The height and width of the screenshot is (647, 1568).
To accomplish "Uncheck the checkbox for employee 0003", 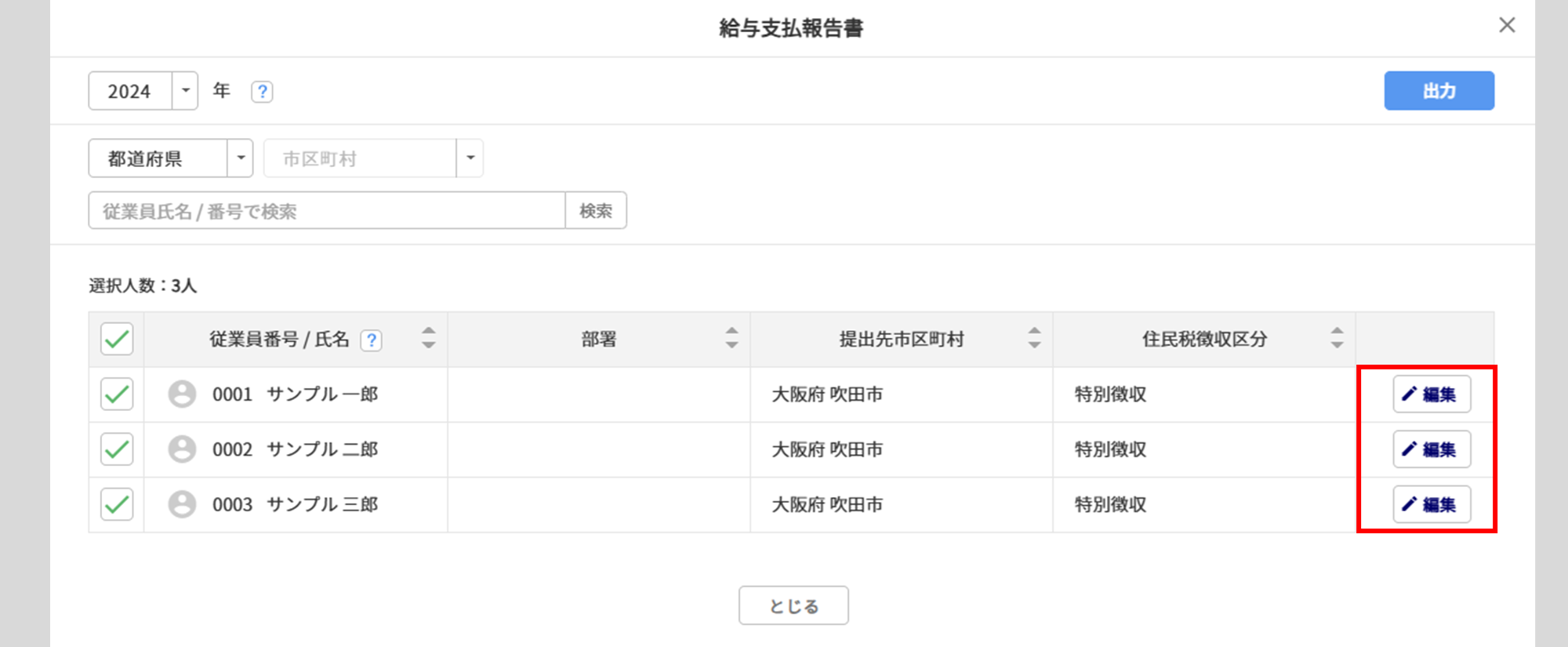I will pyautogui.click(x=117, y=504).
